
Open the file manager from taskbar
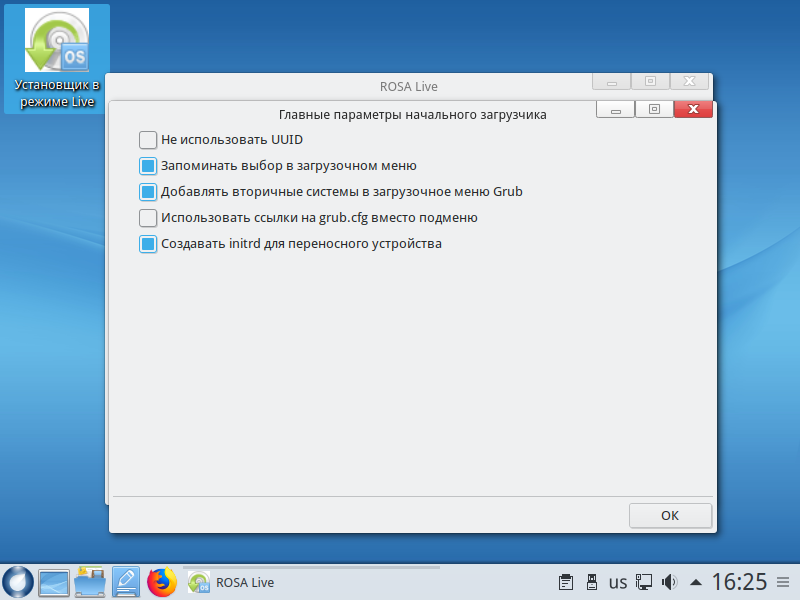point(90,581)
